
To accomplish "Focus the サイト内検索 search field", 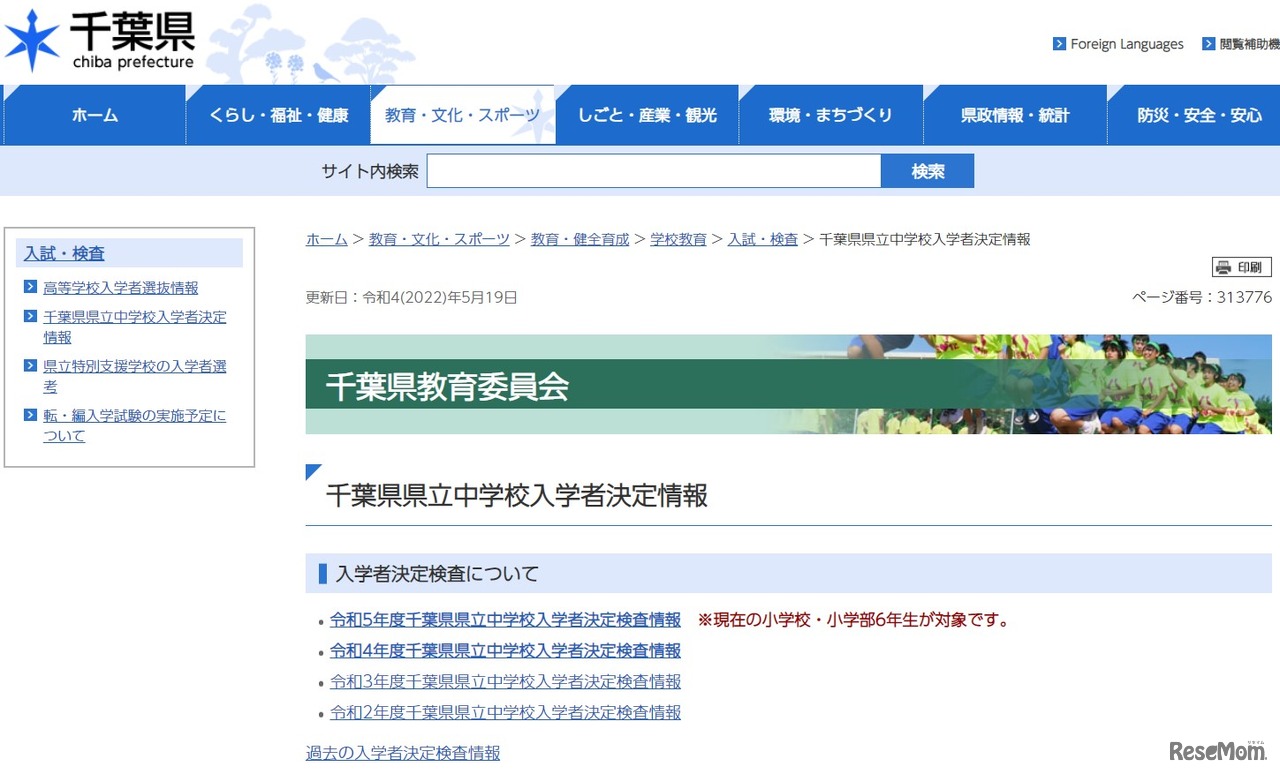I will (x=654, y=171).
